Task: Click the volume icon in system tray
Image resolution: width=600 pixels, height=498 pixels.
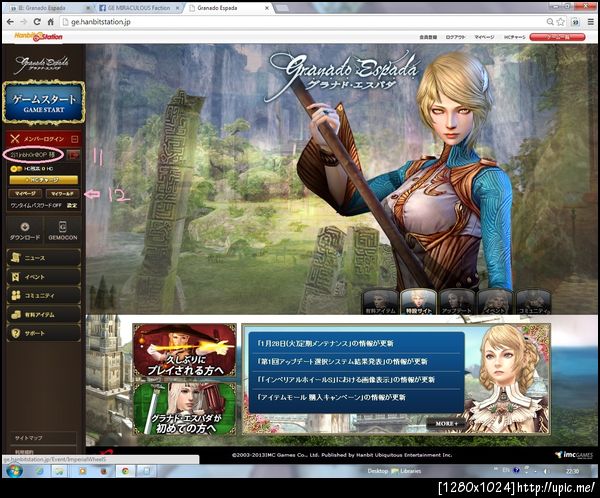Action: coord(548,471)
